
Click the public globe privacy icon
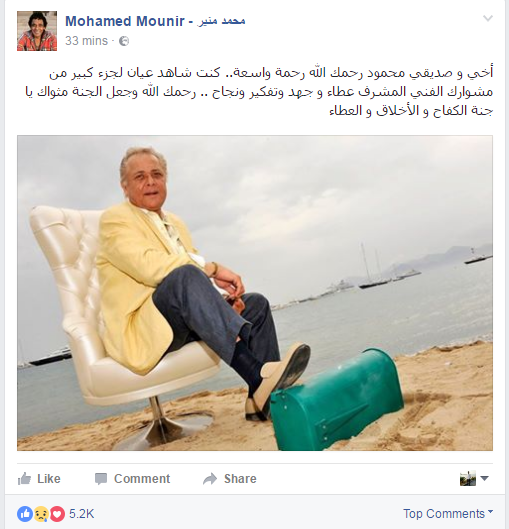point(124,41)
